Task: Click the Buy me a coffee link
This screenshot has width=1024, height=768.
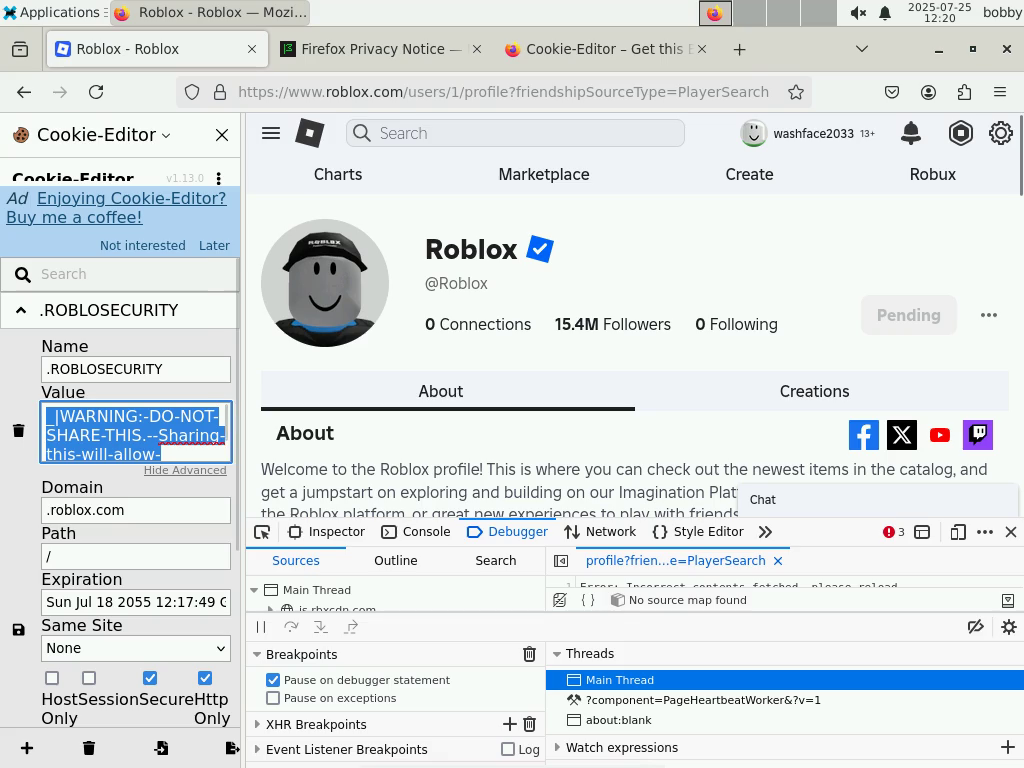Action: click(x=74, y=217)
